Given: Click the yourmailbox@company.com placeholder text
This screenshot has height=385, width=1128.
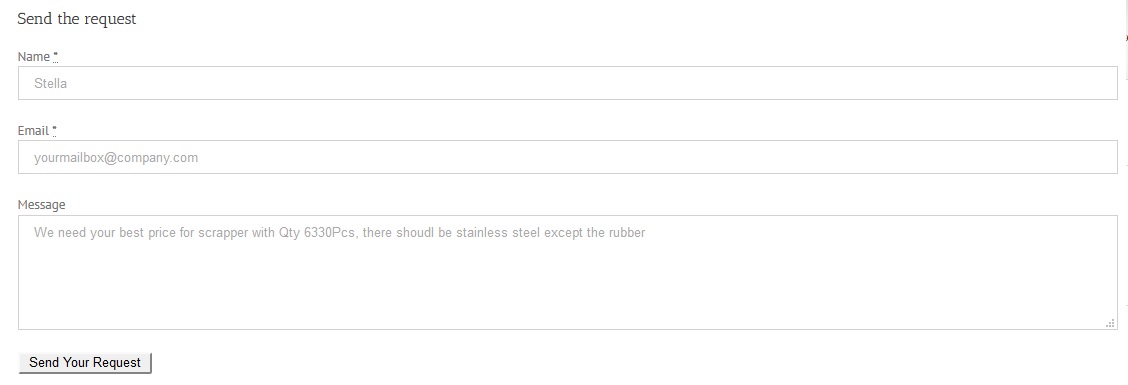Looking at the screenshot, I should pyautogui.click(x=116, y=158).
